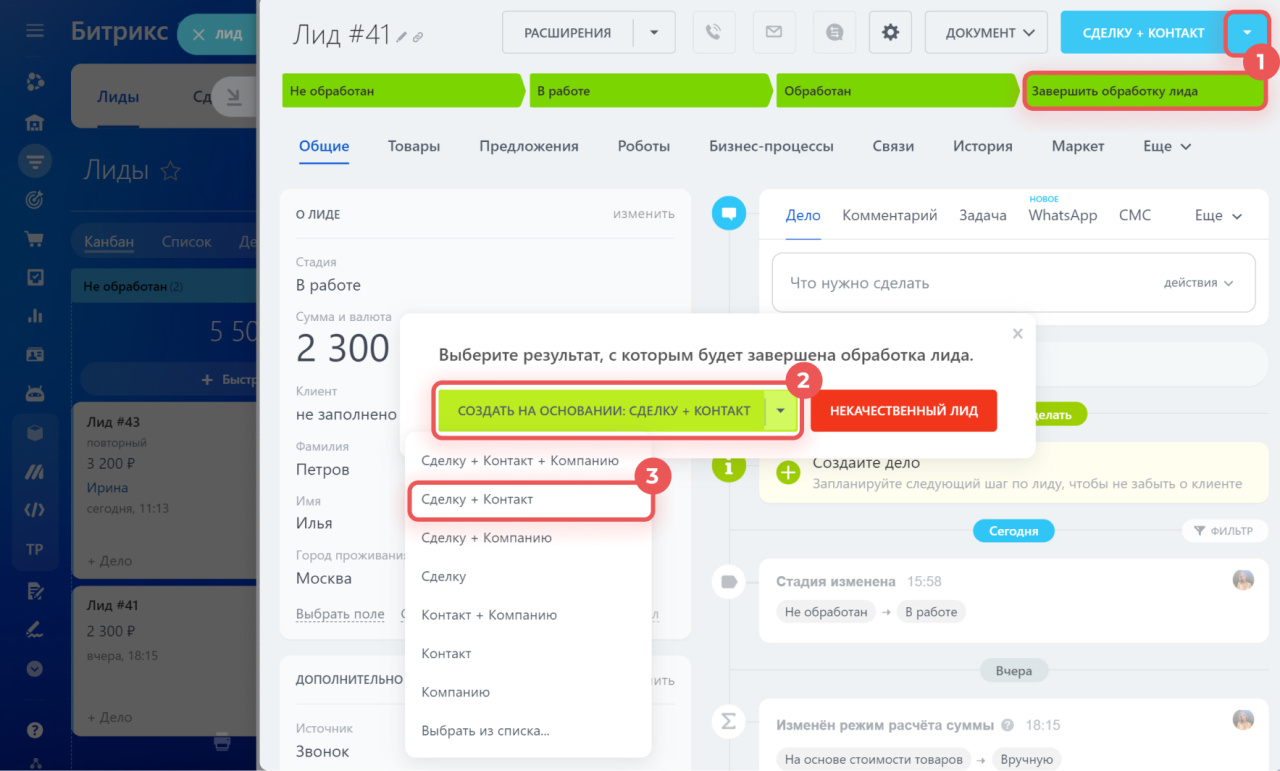The image size is (1280, 771).
Task: Choose Контакт + Компанию from the list
Action: (489, 615)
